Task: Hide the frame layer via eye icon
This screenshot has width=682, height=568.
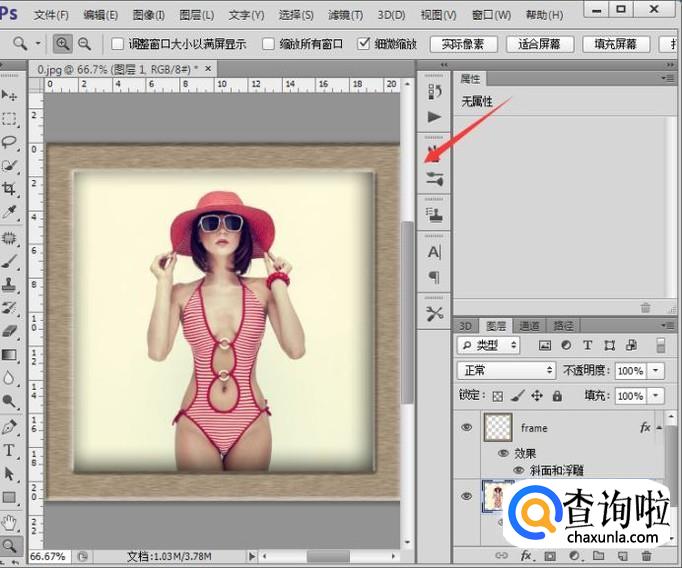Action: pyautogui.click(x=466, y=427)
